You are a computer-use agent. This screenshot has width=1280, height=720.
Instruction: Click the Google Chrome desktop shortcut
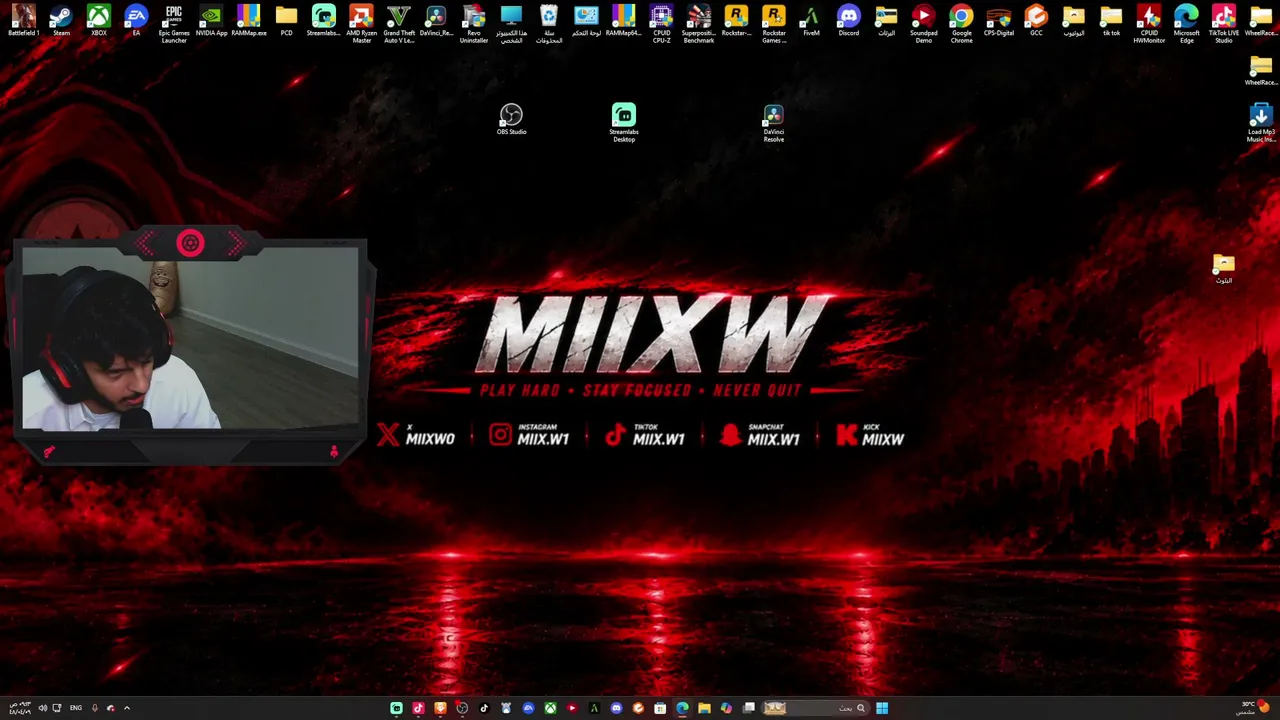tap(961, 24)
